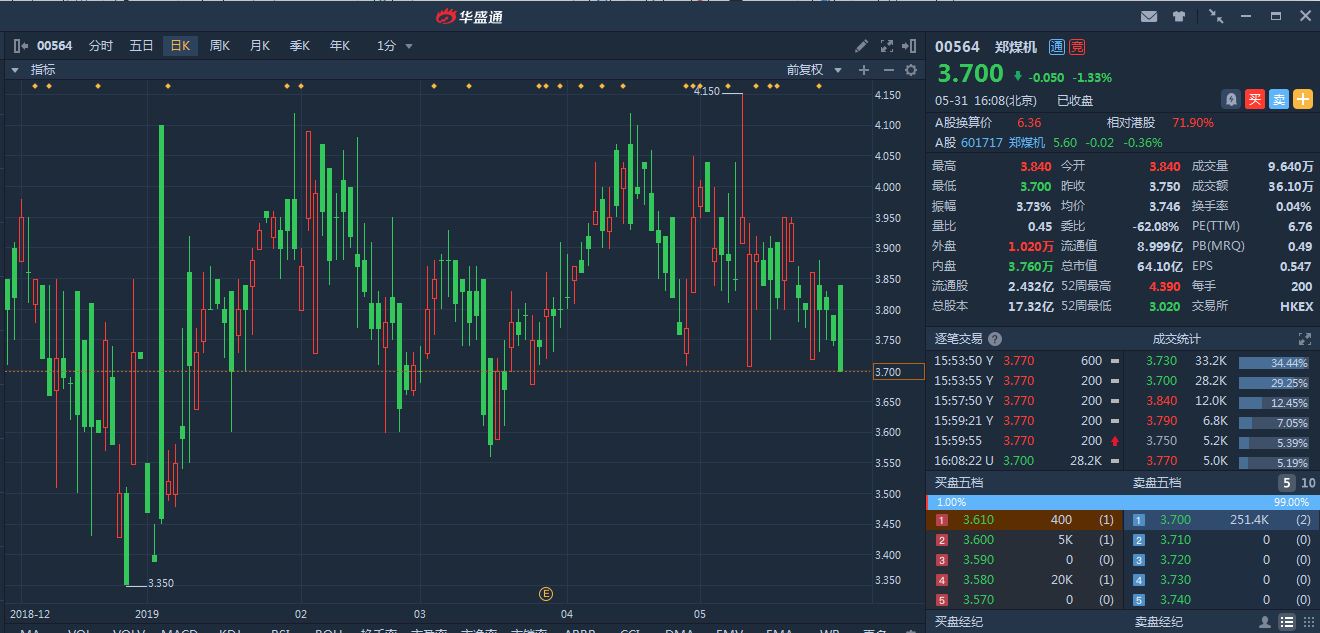The width and height of the screenshot is (1320, 633).
Task: Click the collapse-to-sidebar icon beside fullscreen
Action: (x=909, y=46)
